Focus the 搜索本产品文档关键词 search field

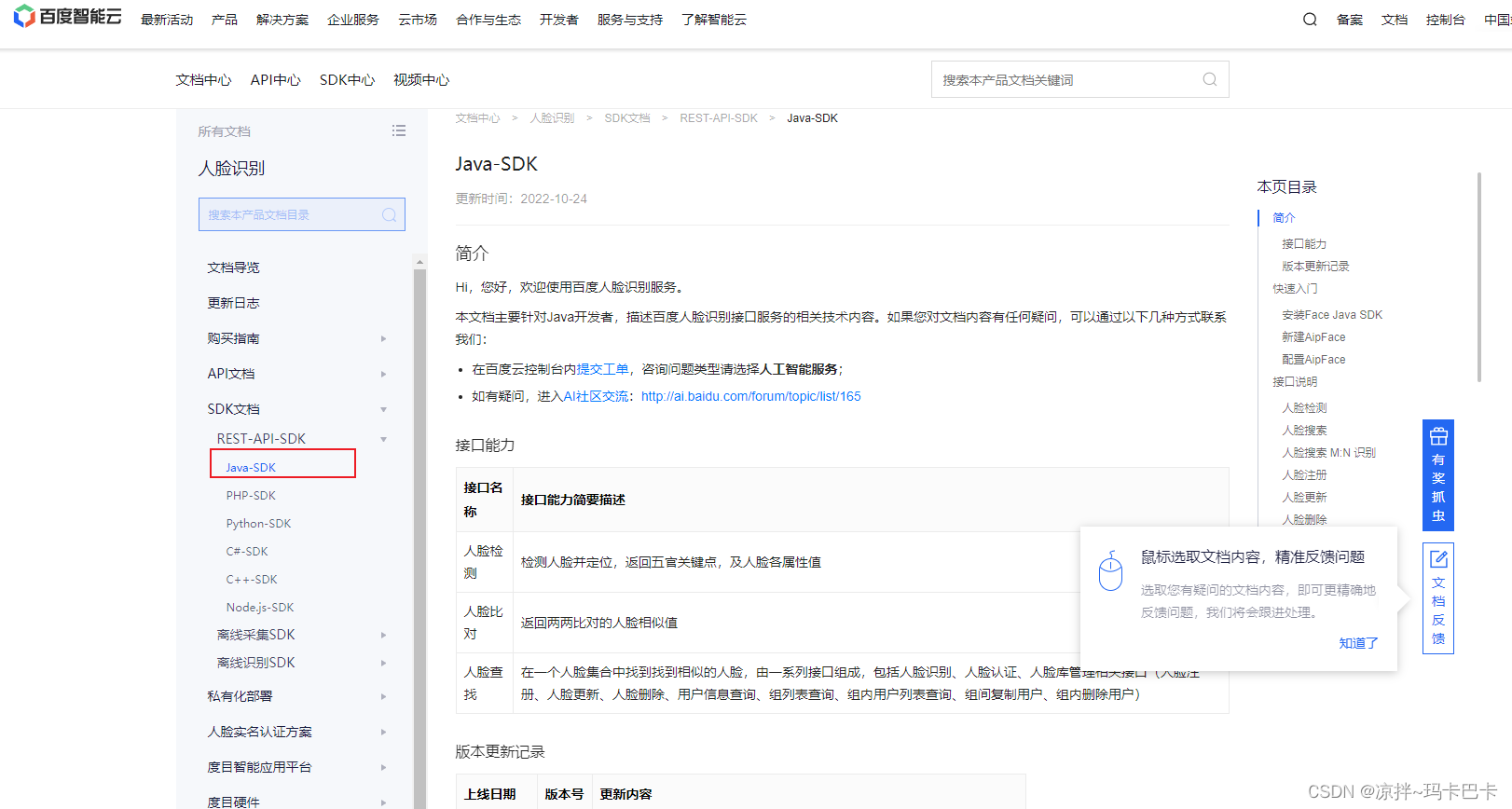pos(1079,79)
